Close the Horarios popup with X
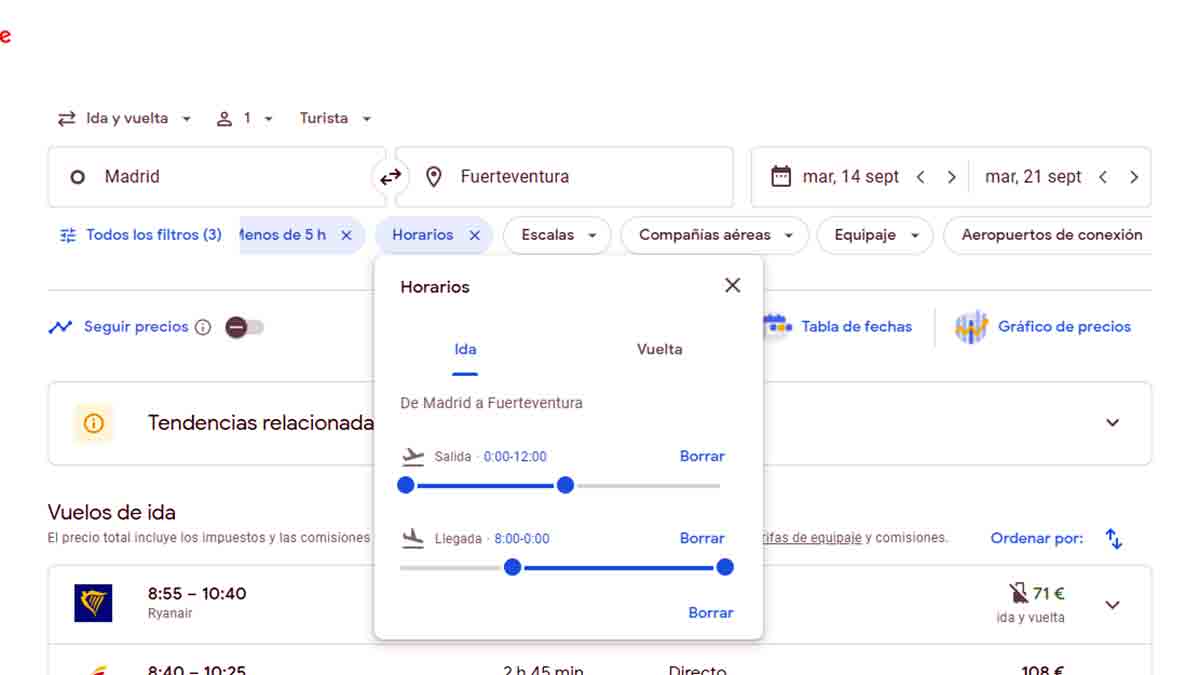The image size is (1200, 675). click(732, 286)
